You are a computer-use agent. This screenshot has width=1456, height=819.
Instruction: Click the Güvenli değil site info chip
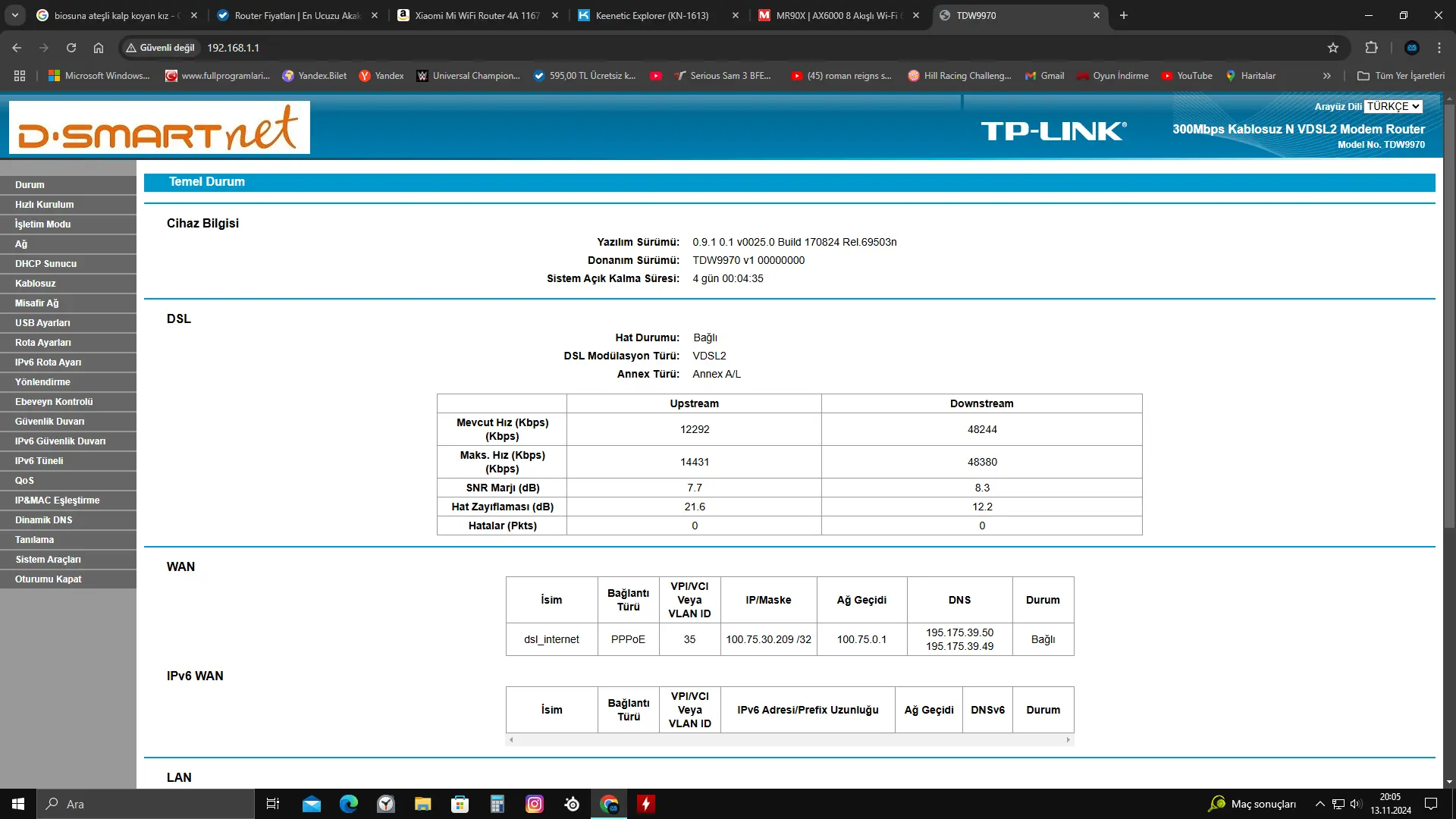point(160,48)
